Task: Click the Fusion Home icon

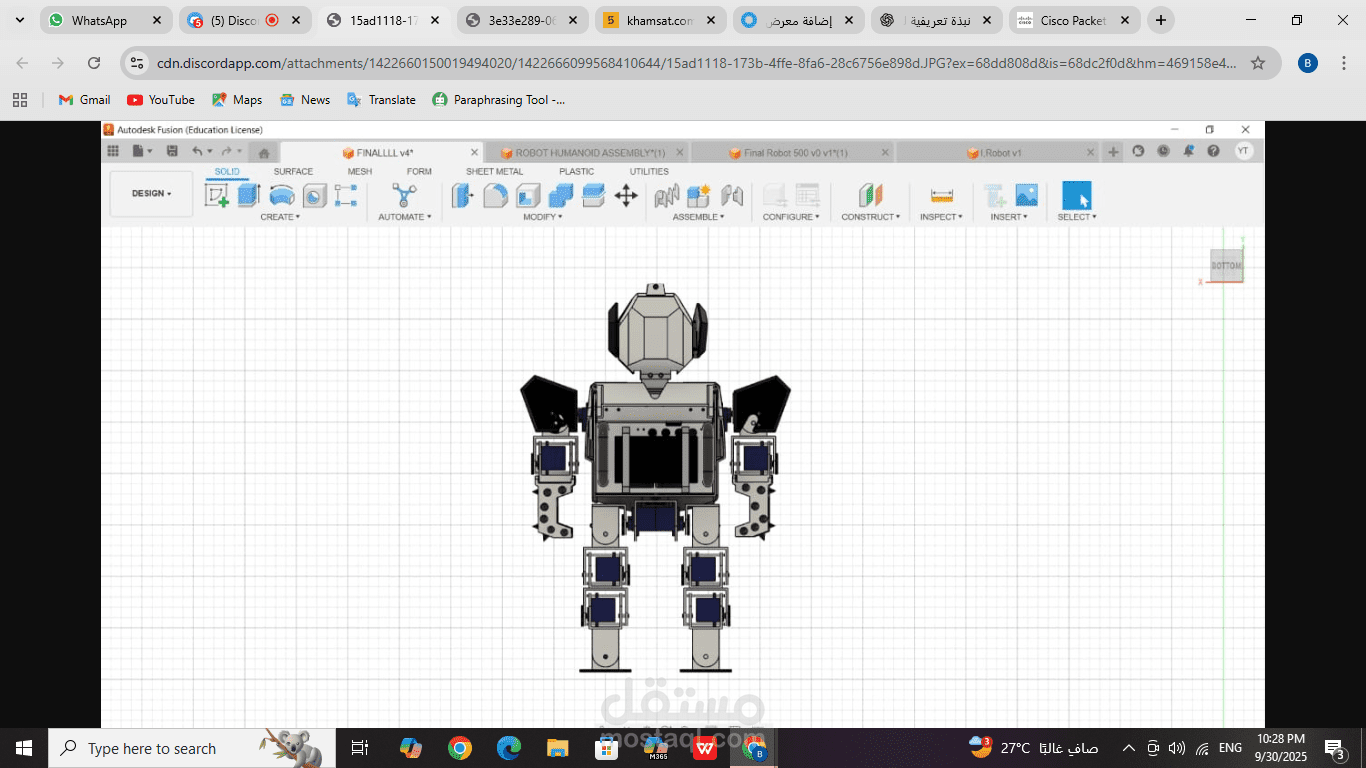Action: tap(263, 153)
